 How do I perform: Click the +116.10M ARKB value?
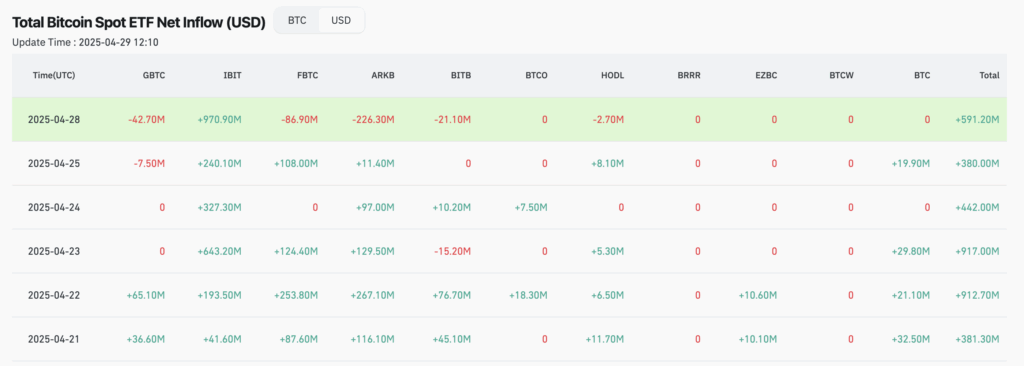[x=373, y=339]
